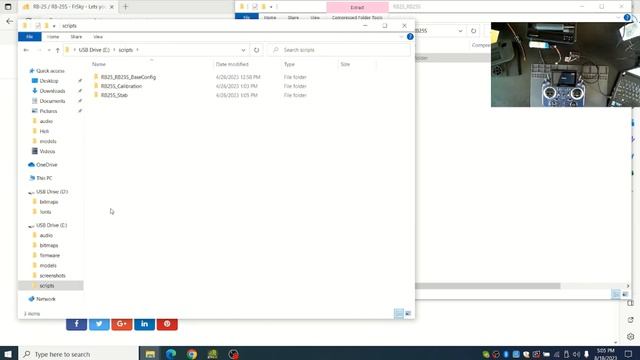
Task: Open Downloads in Quick access
Action: (52, 91)
